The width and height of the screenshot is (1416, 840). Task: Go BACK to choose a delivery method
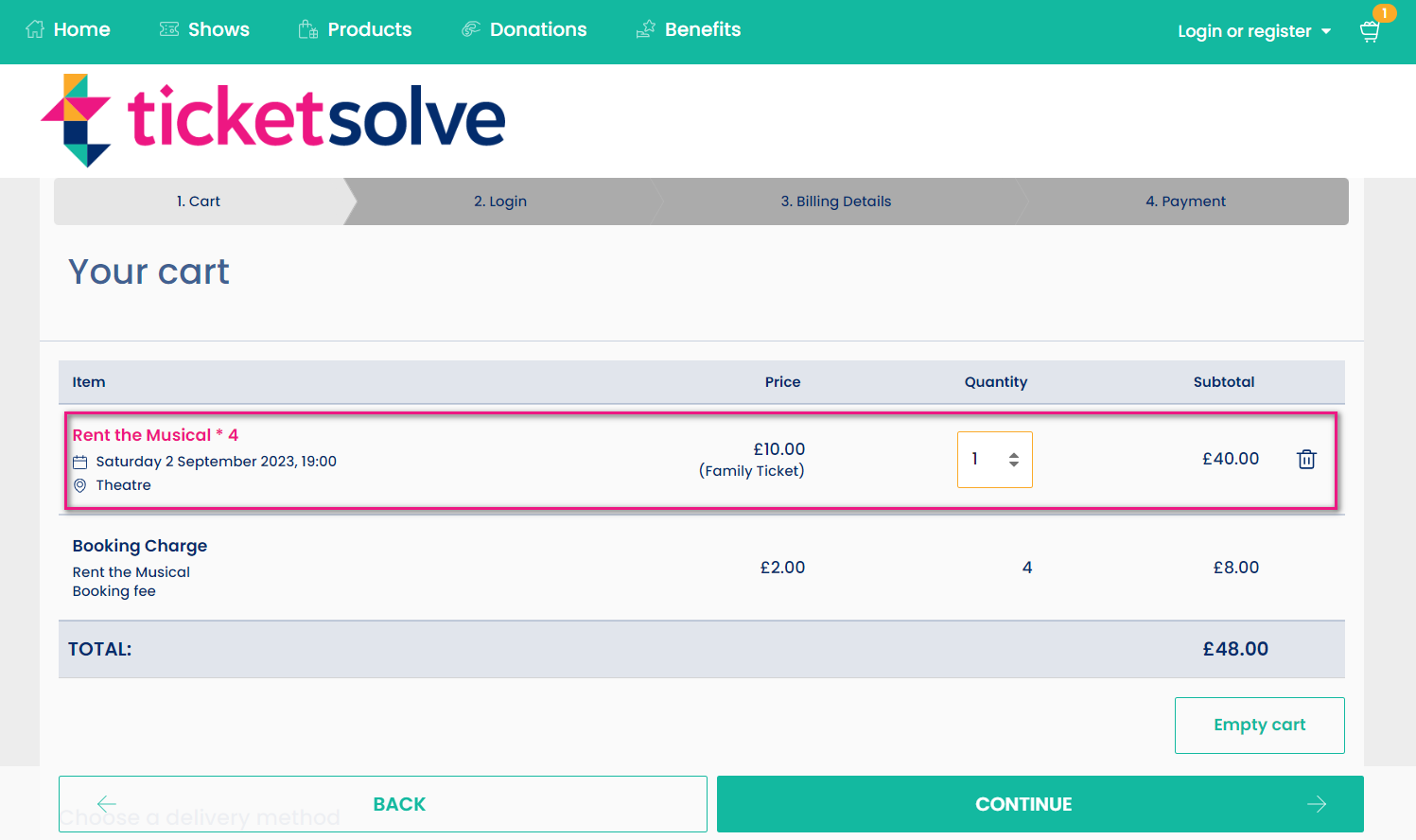tap(383, 803)
